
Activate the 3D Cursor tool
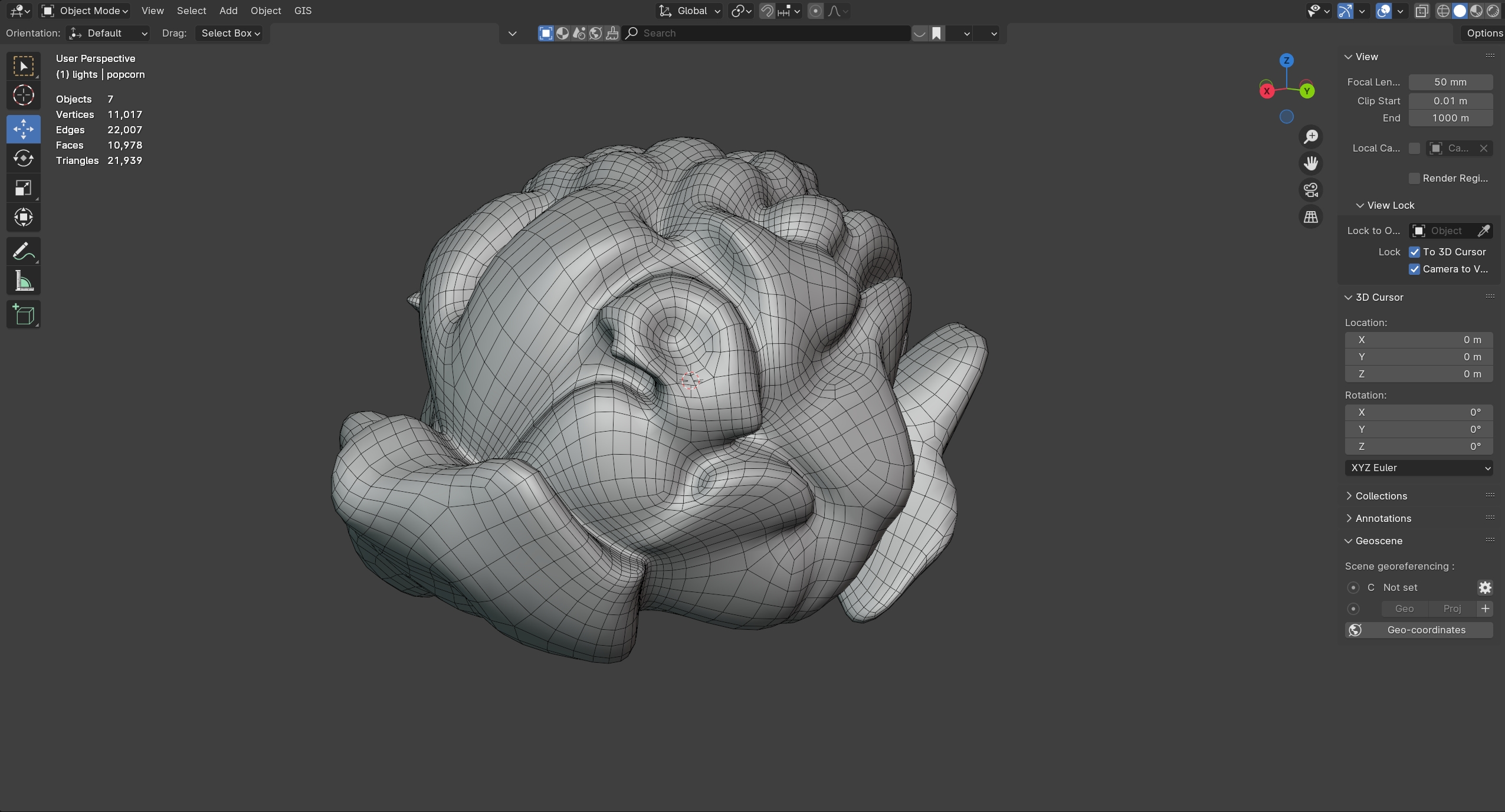(23, 95)
